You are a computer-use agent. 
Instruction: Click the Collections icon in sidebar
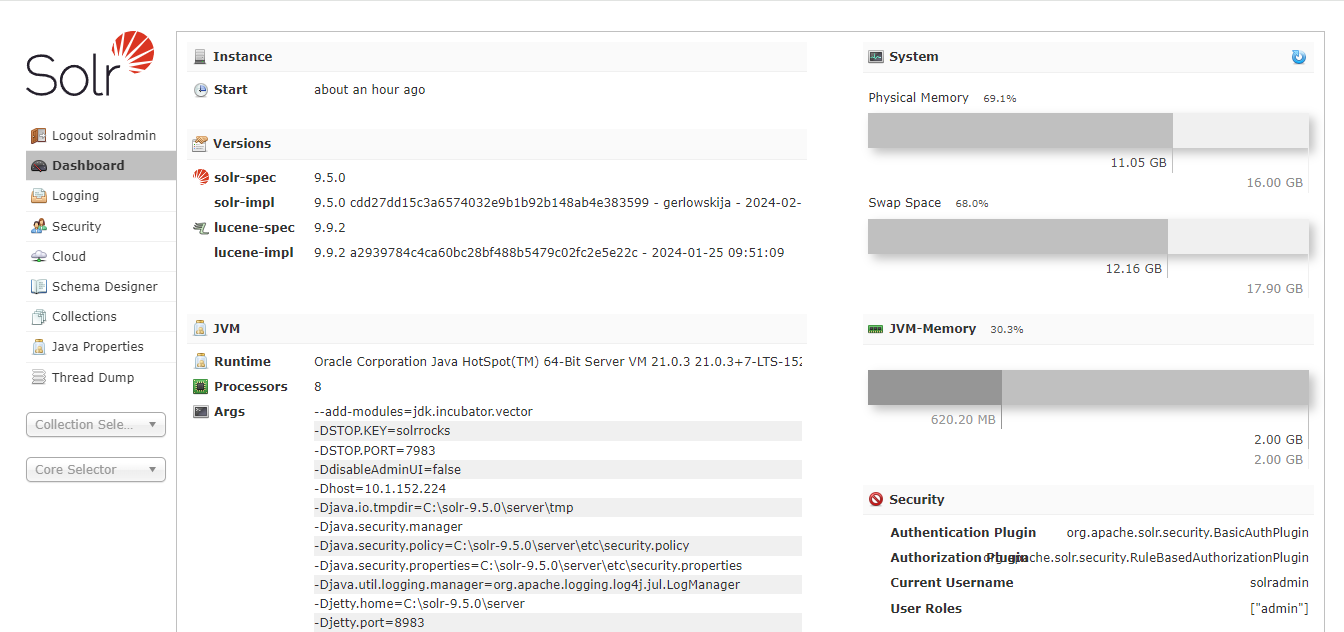[38, 317]
